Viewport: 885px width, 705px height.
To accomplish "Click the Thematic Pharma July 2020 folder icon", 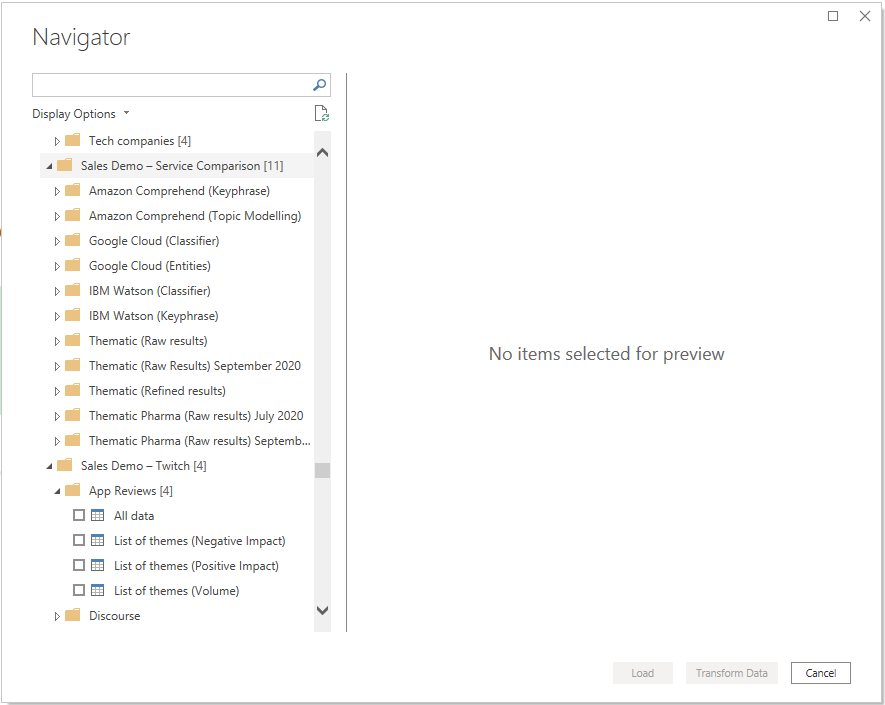I will point(73,415).
